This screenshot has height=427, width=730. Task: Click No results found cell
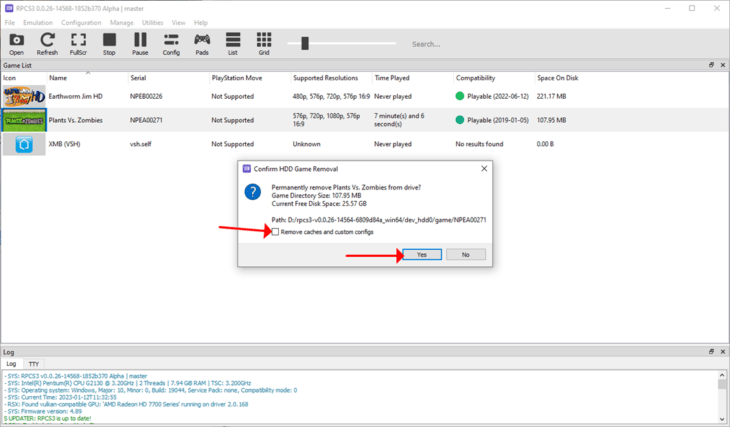click(x=479, y=144)
